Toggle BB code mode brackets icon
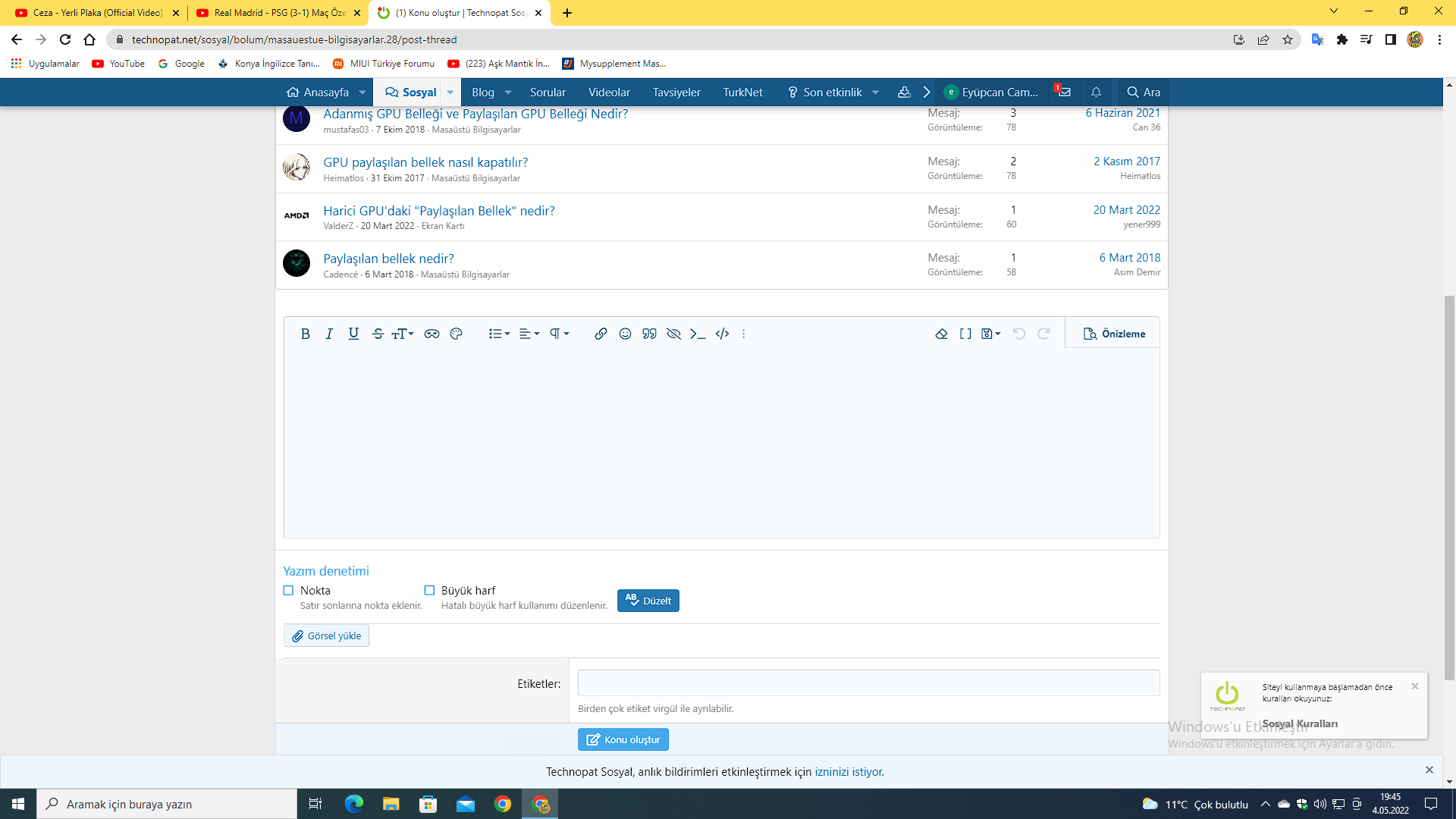Screen dimensions: 1456x819 pyautogui.click(x=965, y=334)
